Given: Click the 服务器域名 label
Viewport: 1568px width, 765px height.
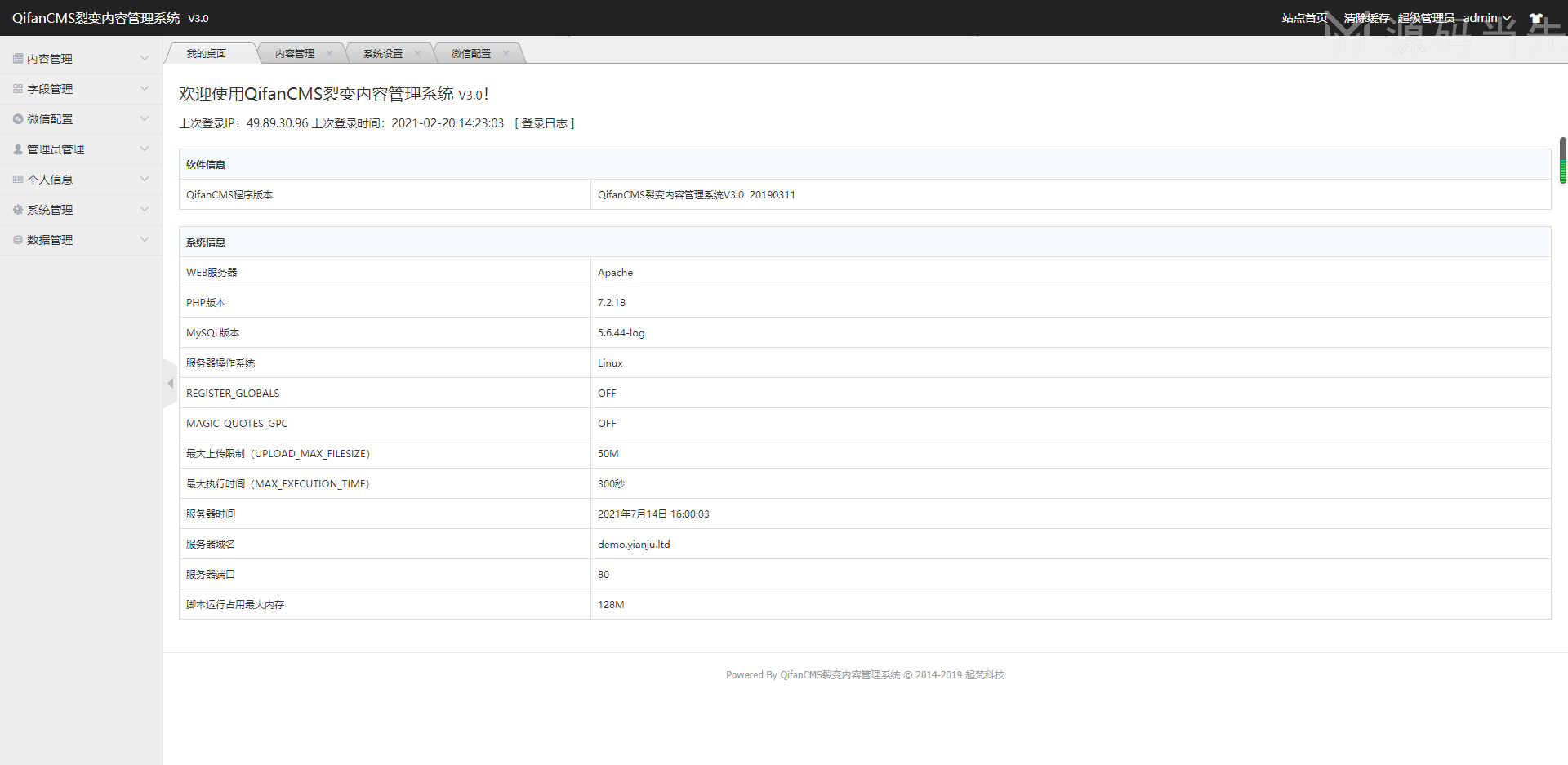Looking at the screenshot, I should 211,545.
